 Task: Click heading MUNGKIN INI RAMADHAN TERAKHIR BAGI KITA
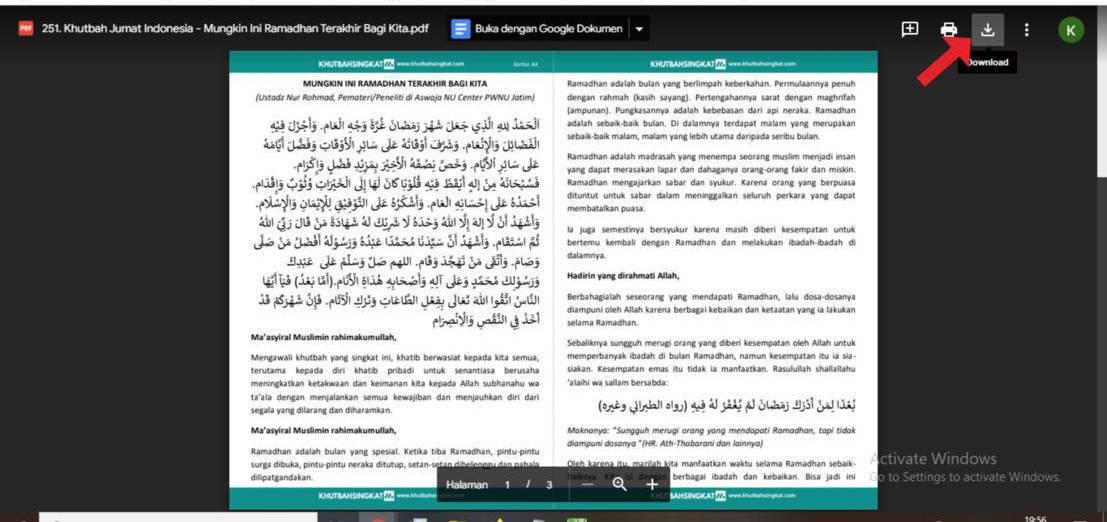[x=395, y=83]
